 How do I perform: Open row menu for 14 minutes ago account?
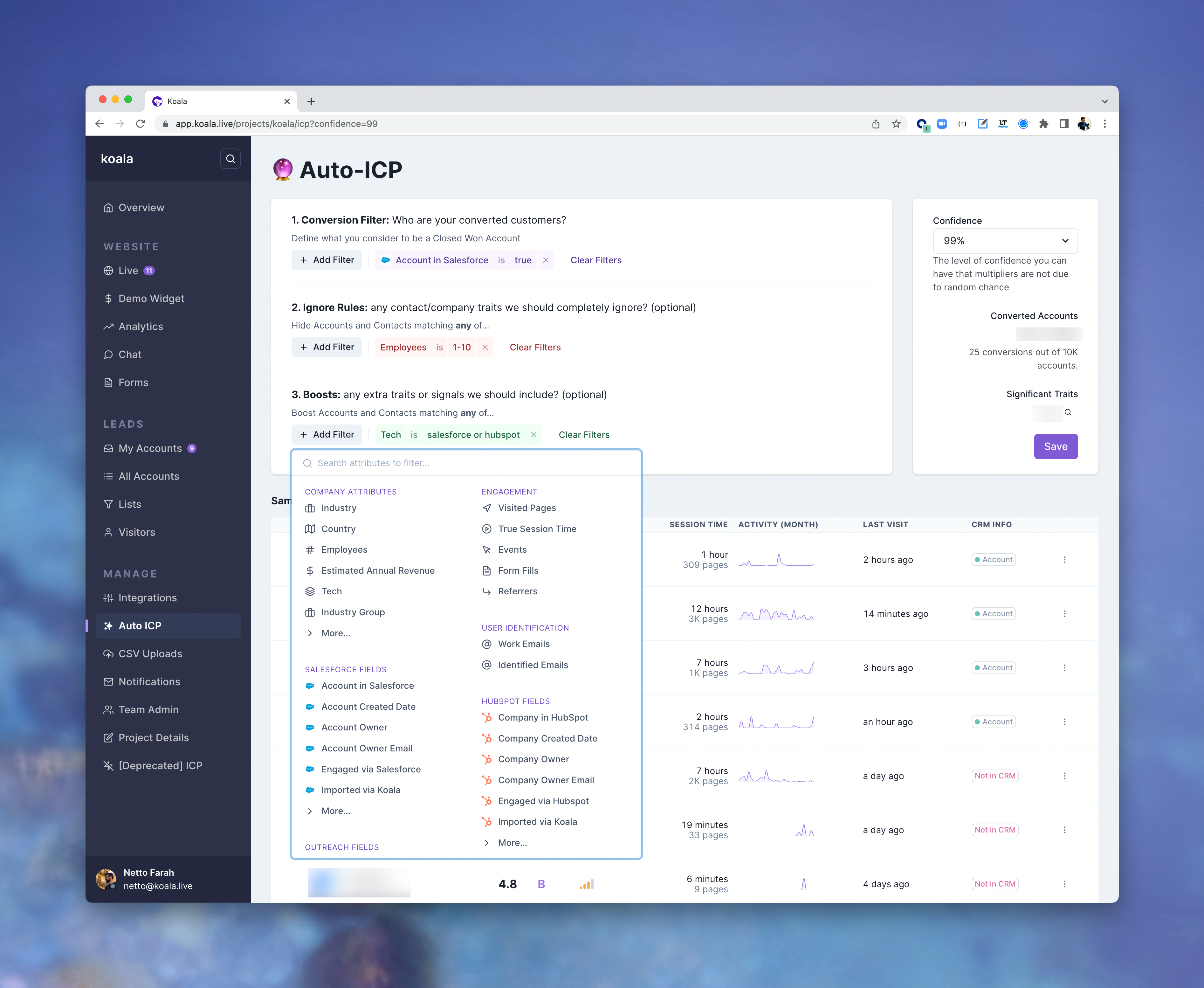pyautogui.click(x=1065, y=613)
